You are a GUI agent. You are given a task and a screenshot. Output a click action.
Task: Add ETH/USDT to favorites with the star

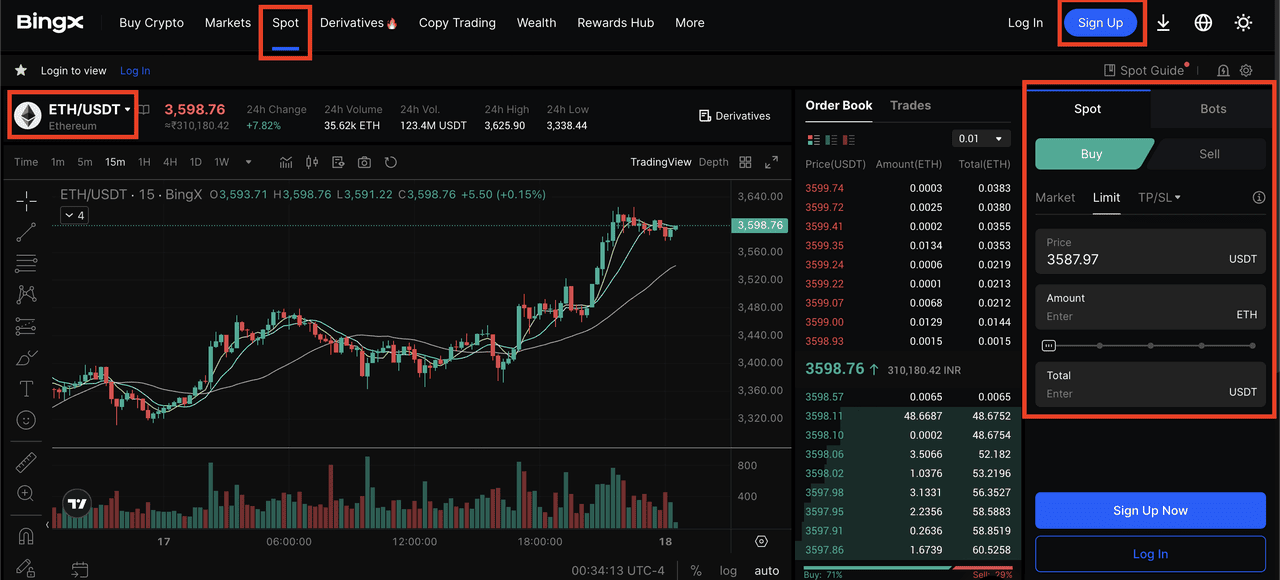tap(20, 71)
